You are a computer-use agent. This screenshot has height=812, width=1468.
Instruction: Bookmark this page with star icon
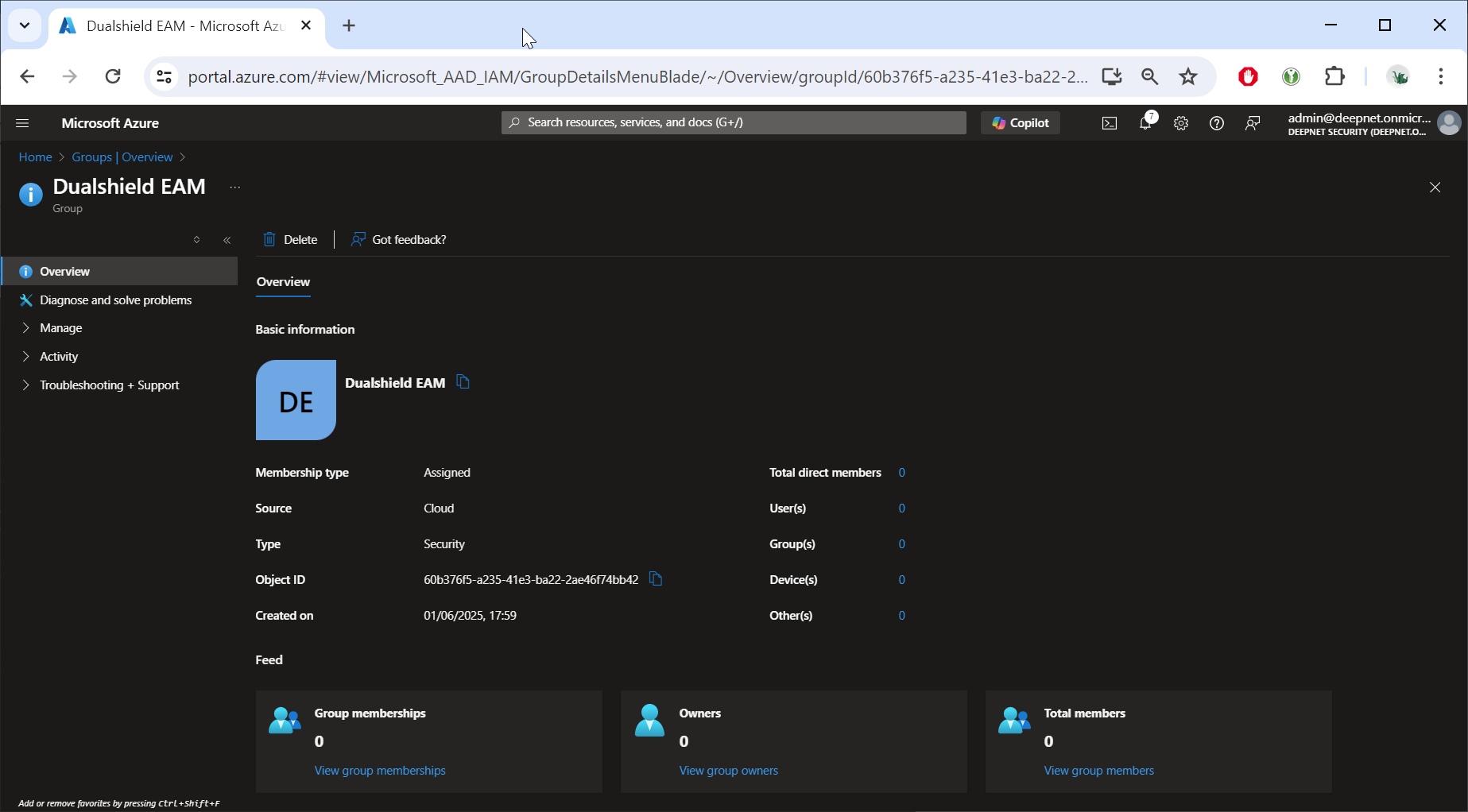[x=1187, y=76]
